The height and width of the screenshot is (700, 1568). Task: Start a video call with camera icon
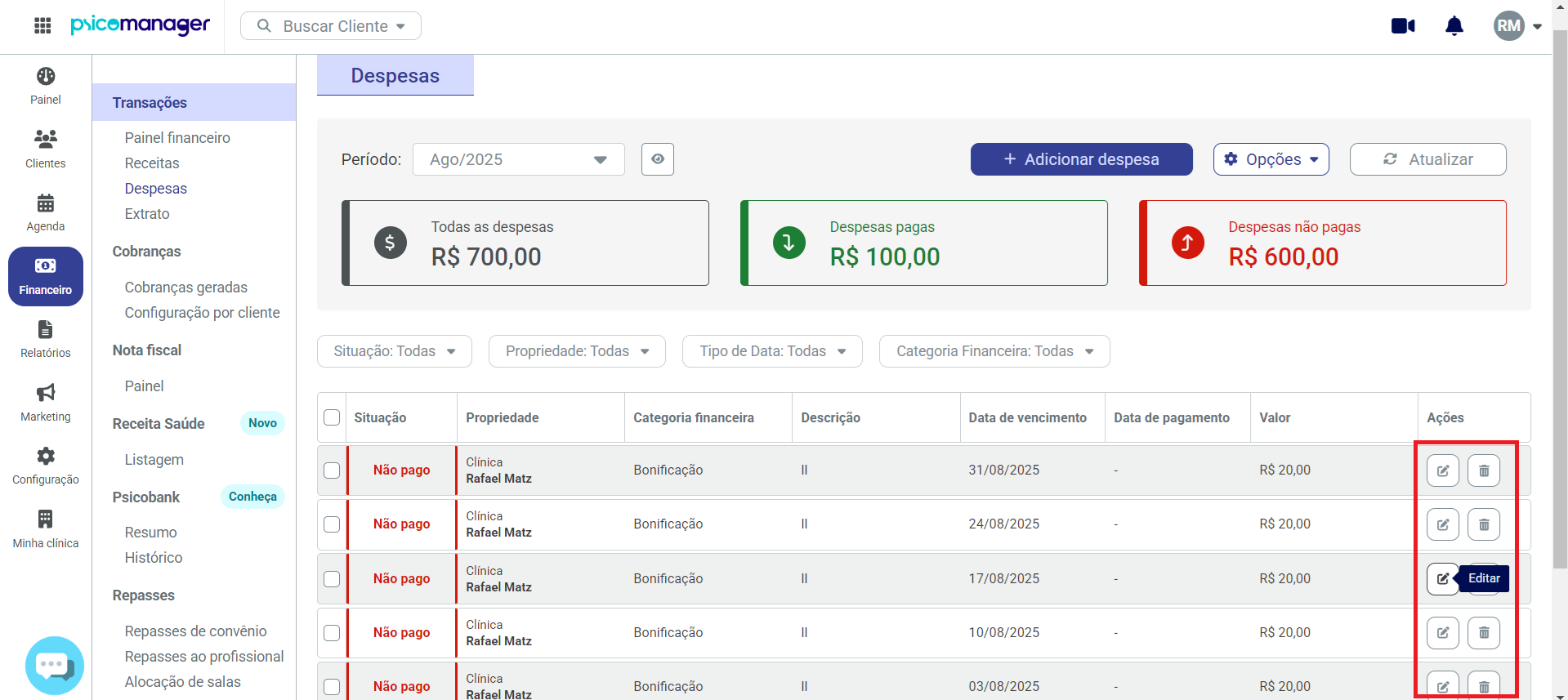coord(1403,26)
